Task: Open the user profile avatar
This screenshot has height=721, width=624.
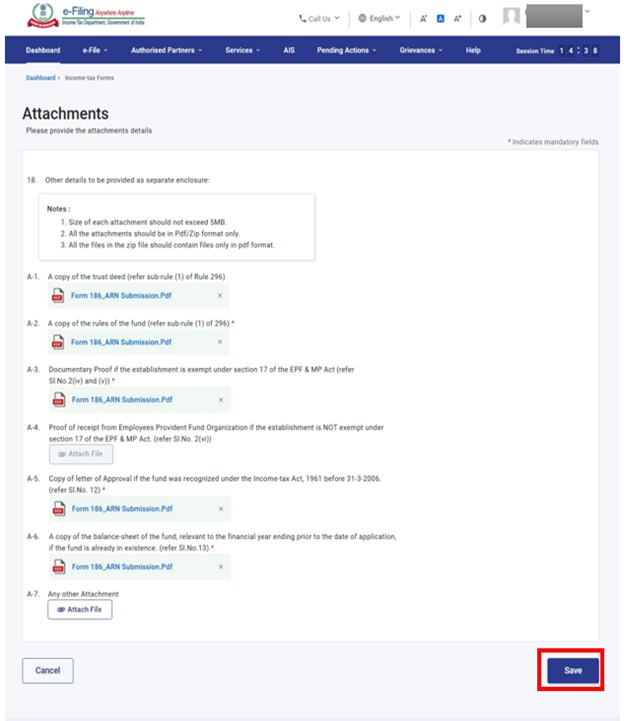Action: pyautogui.click(x=513, y=17)
